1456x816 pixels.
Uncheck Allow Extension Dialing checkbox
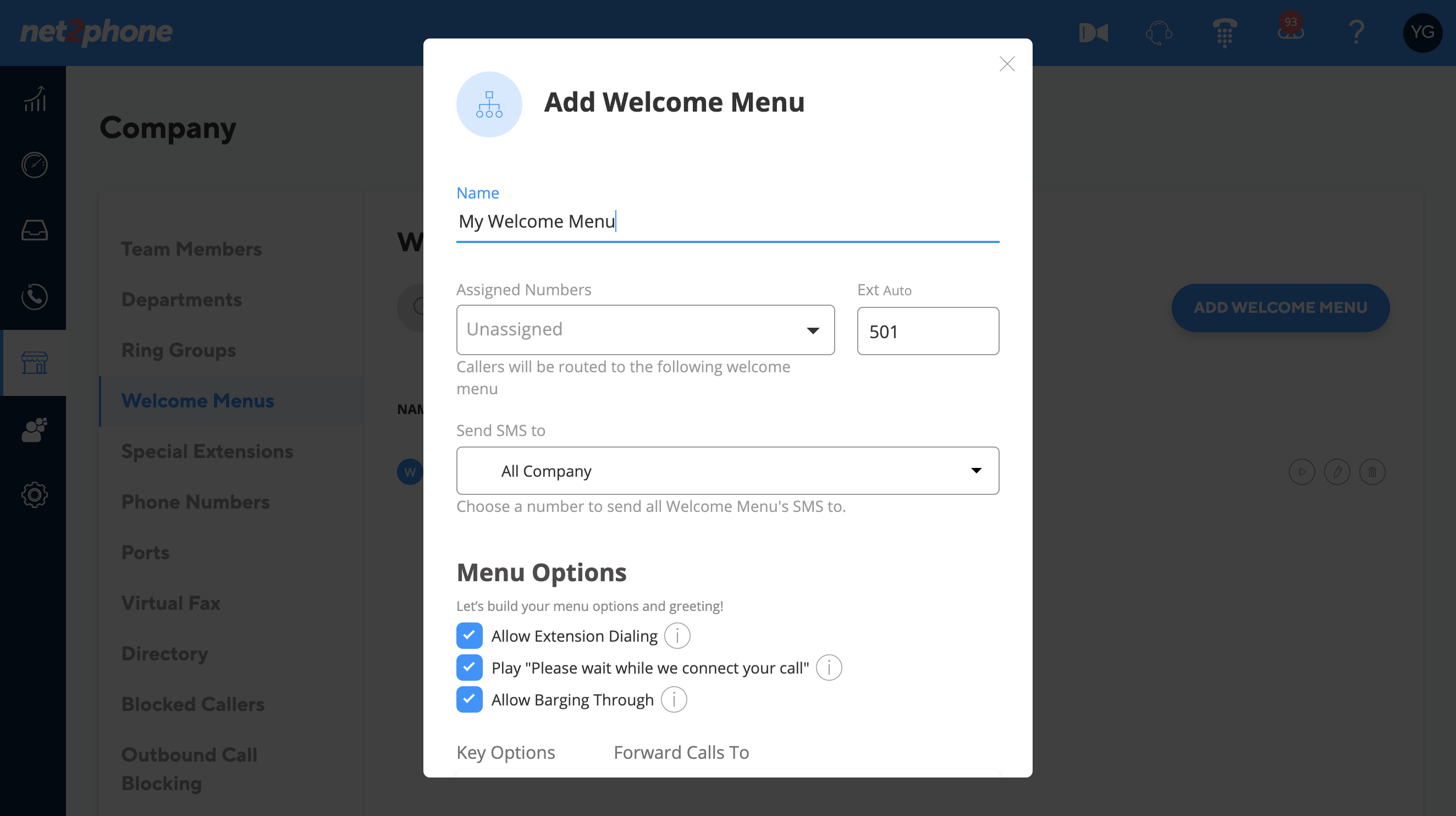pos(469,636)
